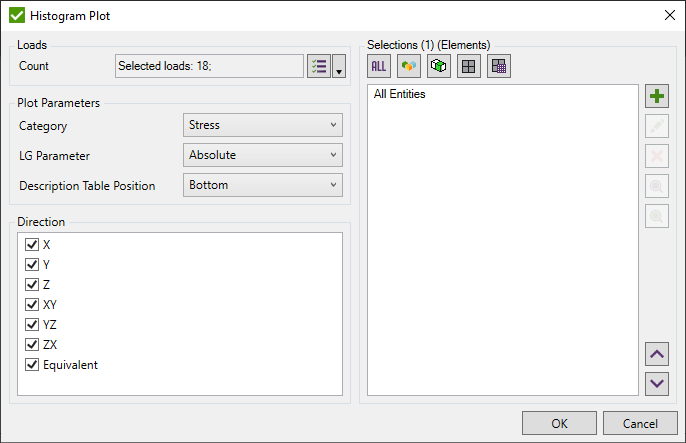686x443 pixels.
Task: Click the multicolored cubes selection icon
Action: pyautogui.click(x=409, y=67)
